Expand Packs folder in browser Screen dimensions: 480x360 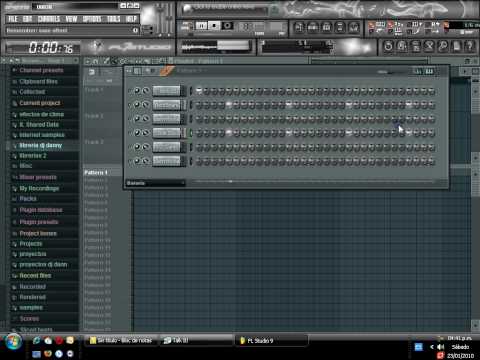28,199
